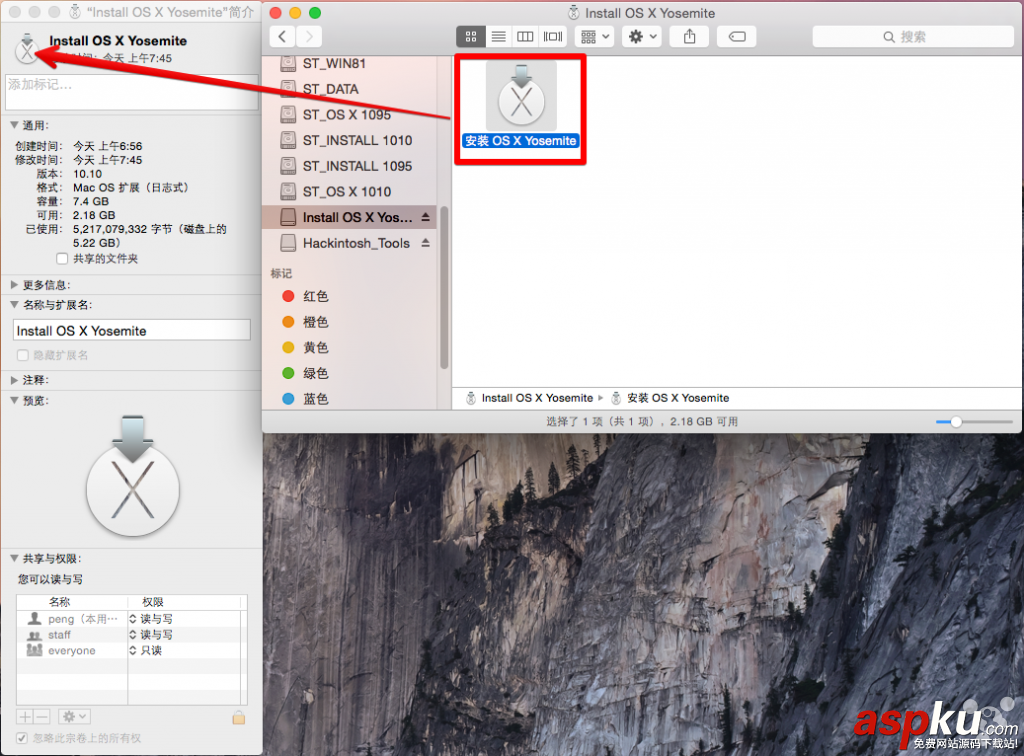Click the Finder search field

coord(912,37)
